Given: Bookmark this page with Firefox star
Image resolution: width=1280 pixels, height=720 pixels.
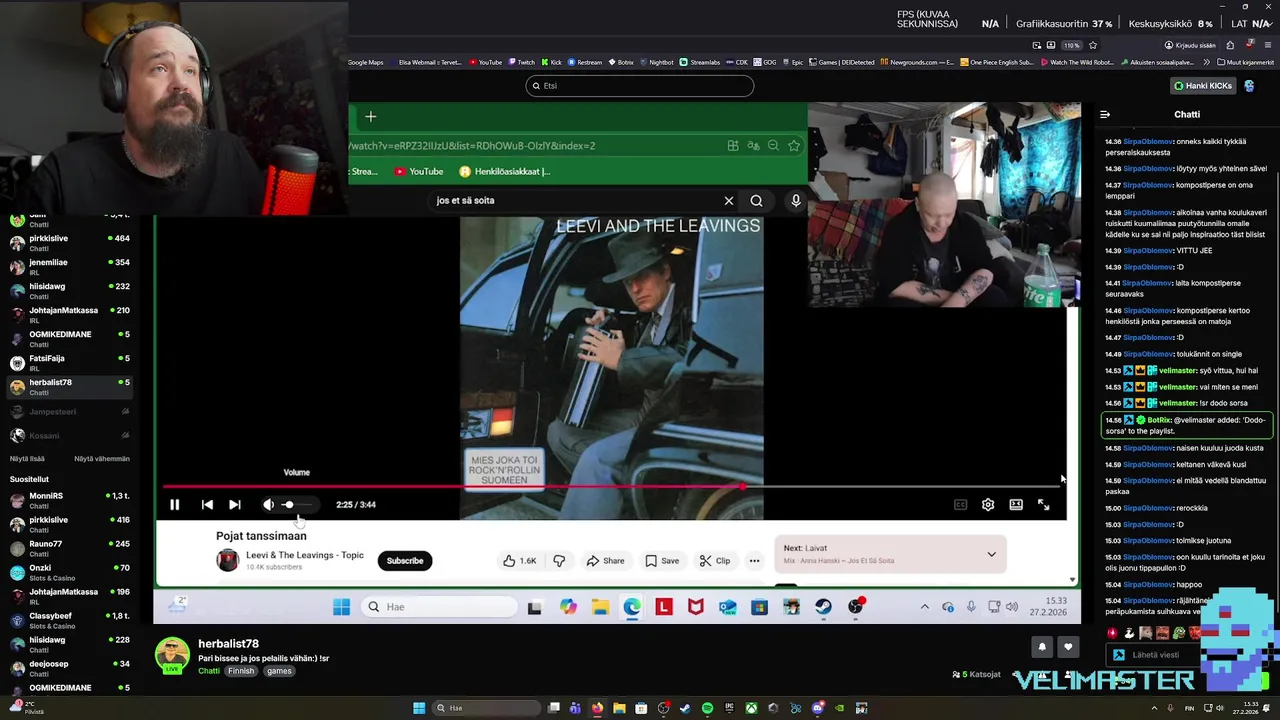Looking at the screenshot, I should pos(1093,45).
